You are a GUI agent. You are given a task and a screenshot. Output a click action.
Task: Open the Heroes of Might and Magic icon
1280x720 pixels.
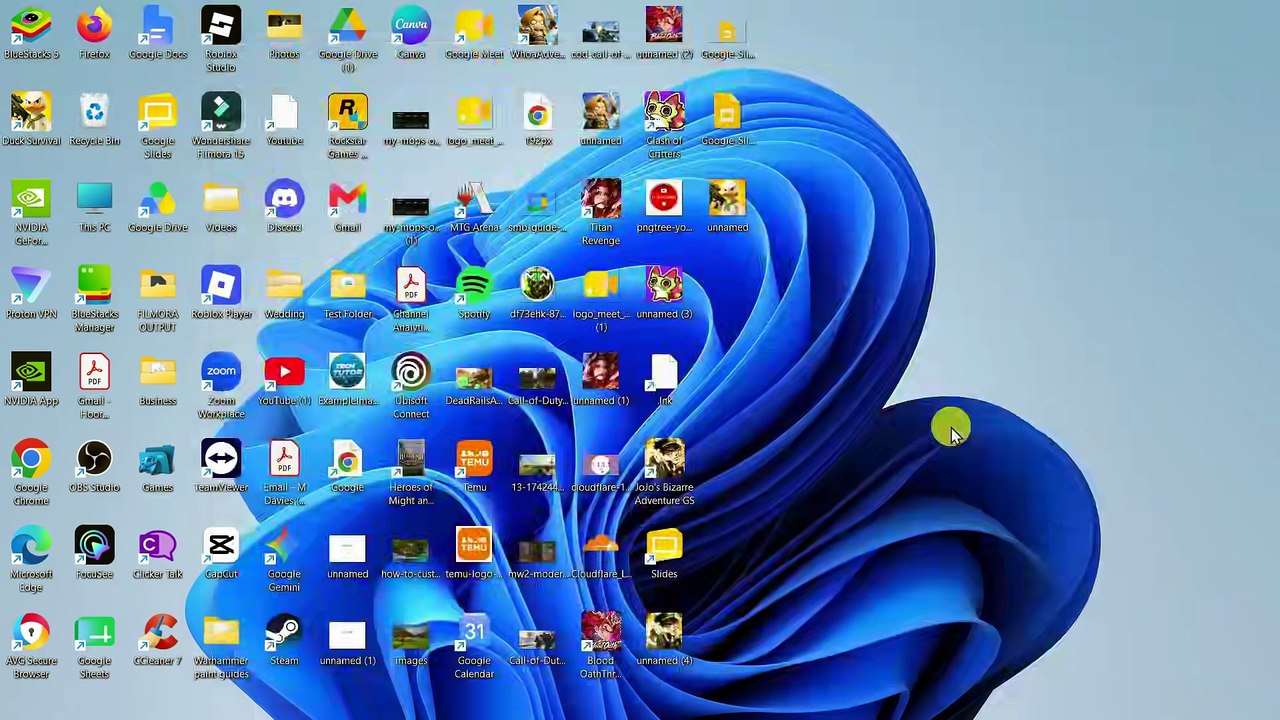click(x=411, y=458)
